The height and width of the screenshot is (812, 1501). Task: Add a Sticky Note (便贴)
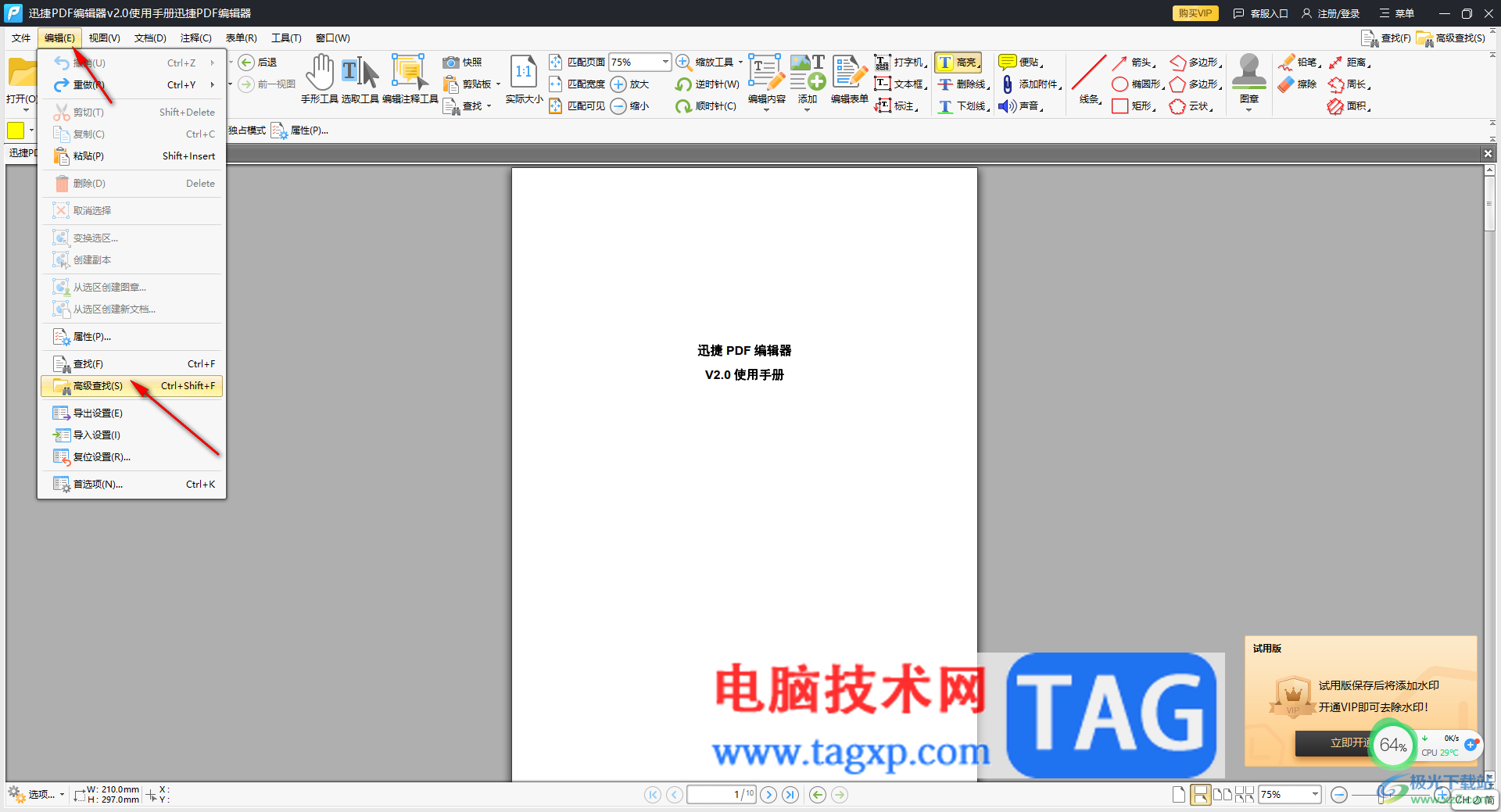[1021, 63]
